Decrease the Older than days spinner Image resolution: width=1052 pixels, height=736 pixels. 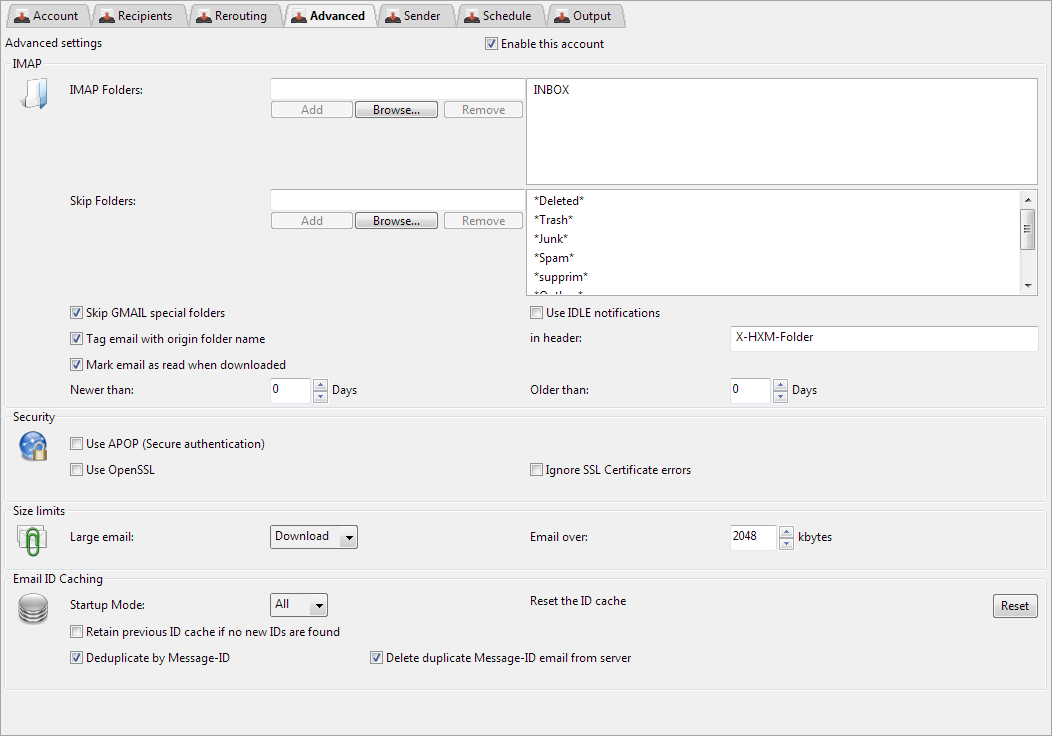coord(780,396)
